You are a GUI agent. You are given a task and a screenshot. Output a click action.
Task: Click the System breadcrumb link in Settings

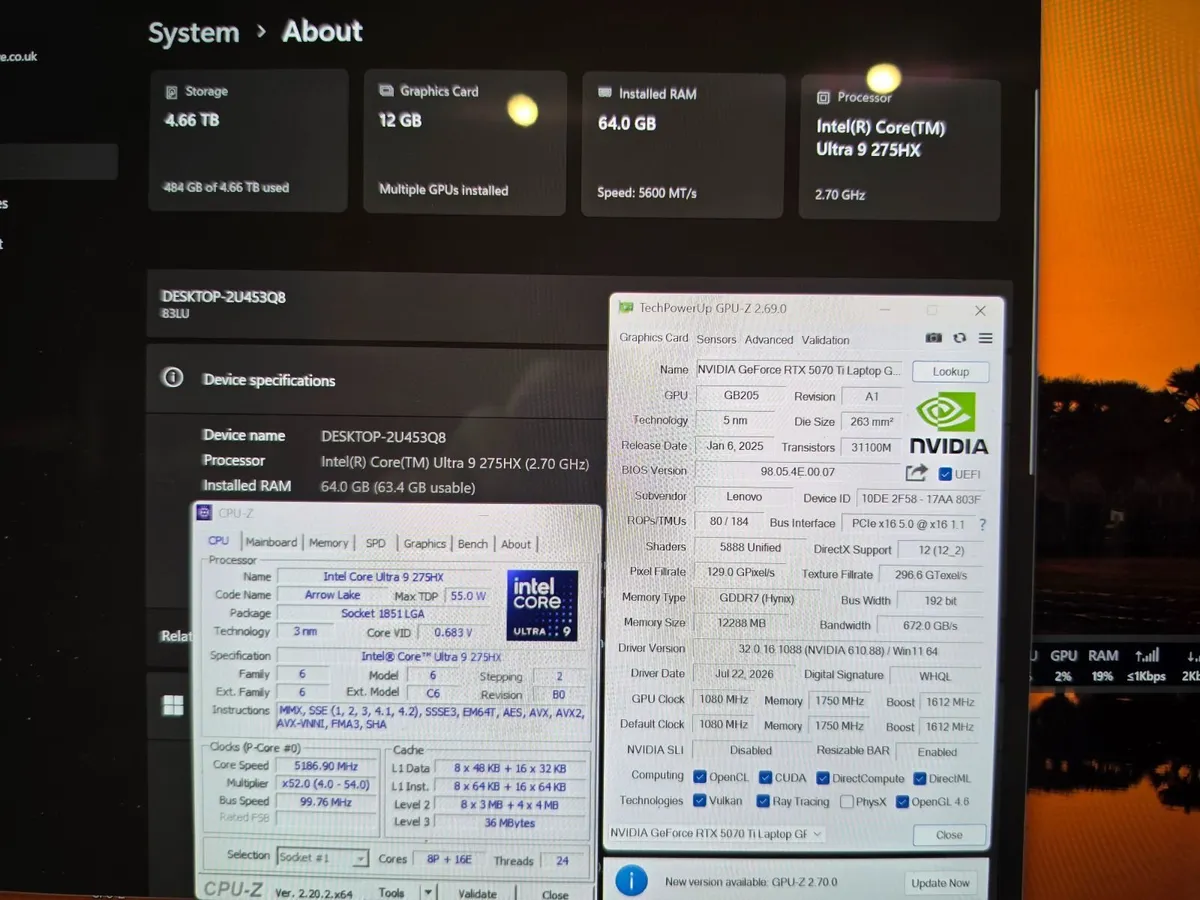[194, 33]
